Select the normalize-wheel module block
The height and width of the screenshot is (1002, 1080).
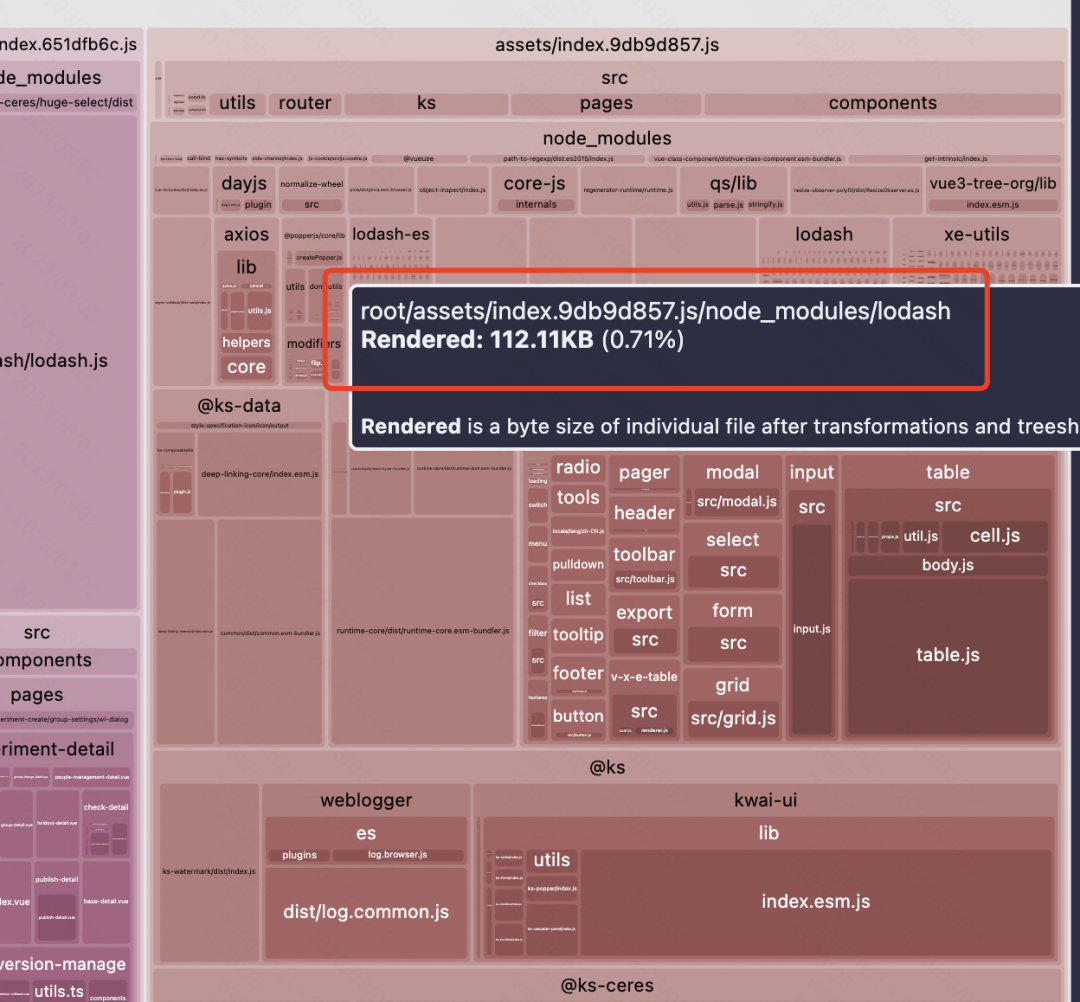click(x=311, y=190)
